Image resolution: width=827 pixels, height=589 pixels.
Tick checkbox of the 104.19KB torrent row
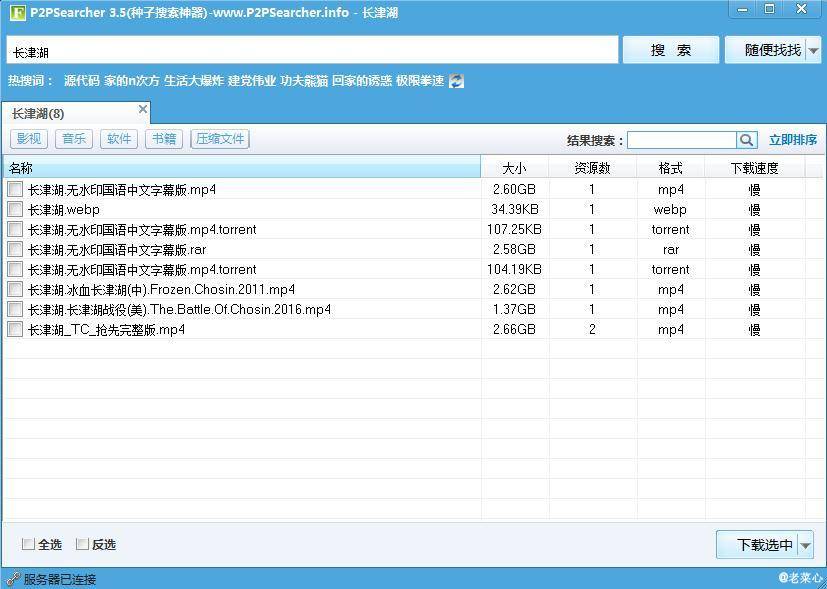(15, 269)
